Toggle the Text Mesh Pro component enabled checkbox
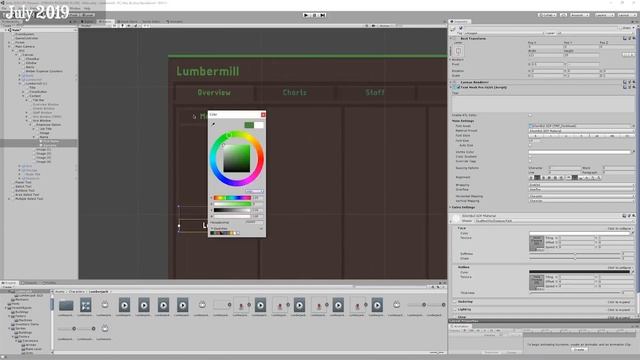 [458, 87]
